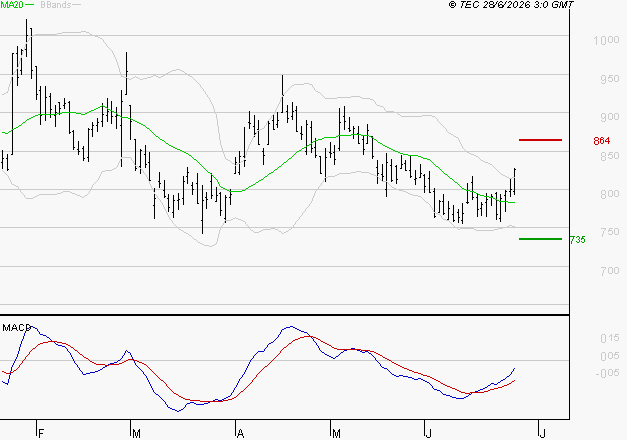Screen dimensions: 627x440
Task: Click the first J month label
Action: pos(428,434)
